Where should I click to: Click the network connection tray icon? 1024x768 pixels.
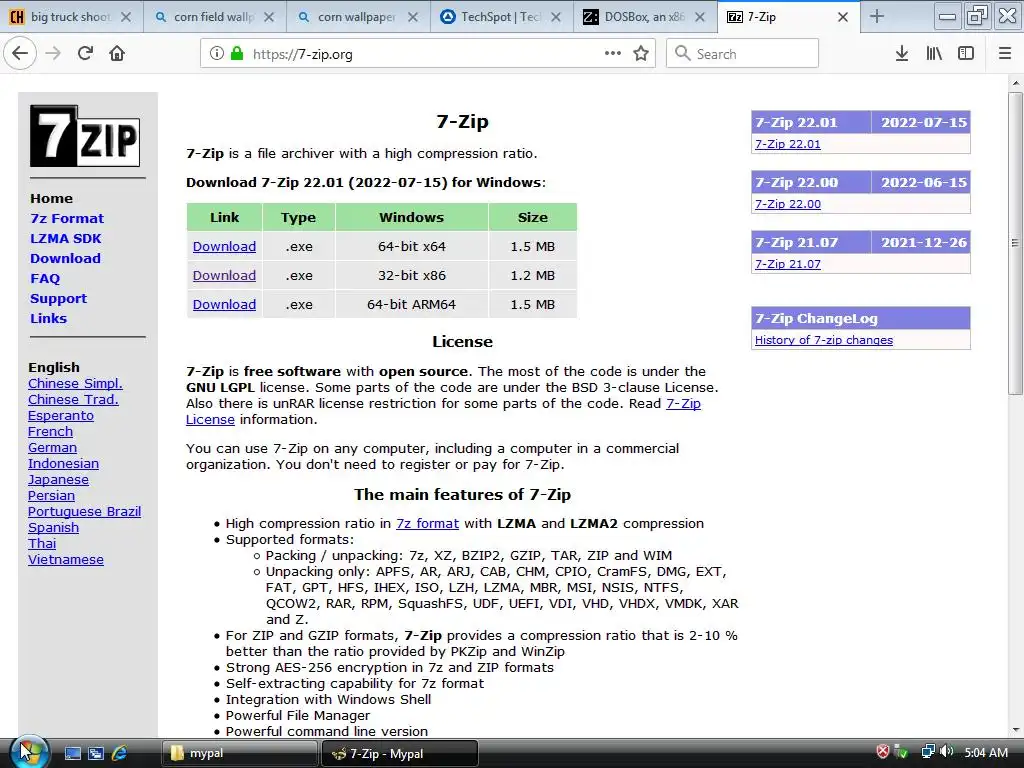tap(927, 752)
